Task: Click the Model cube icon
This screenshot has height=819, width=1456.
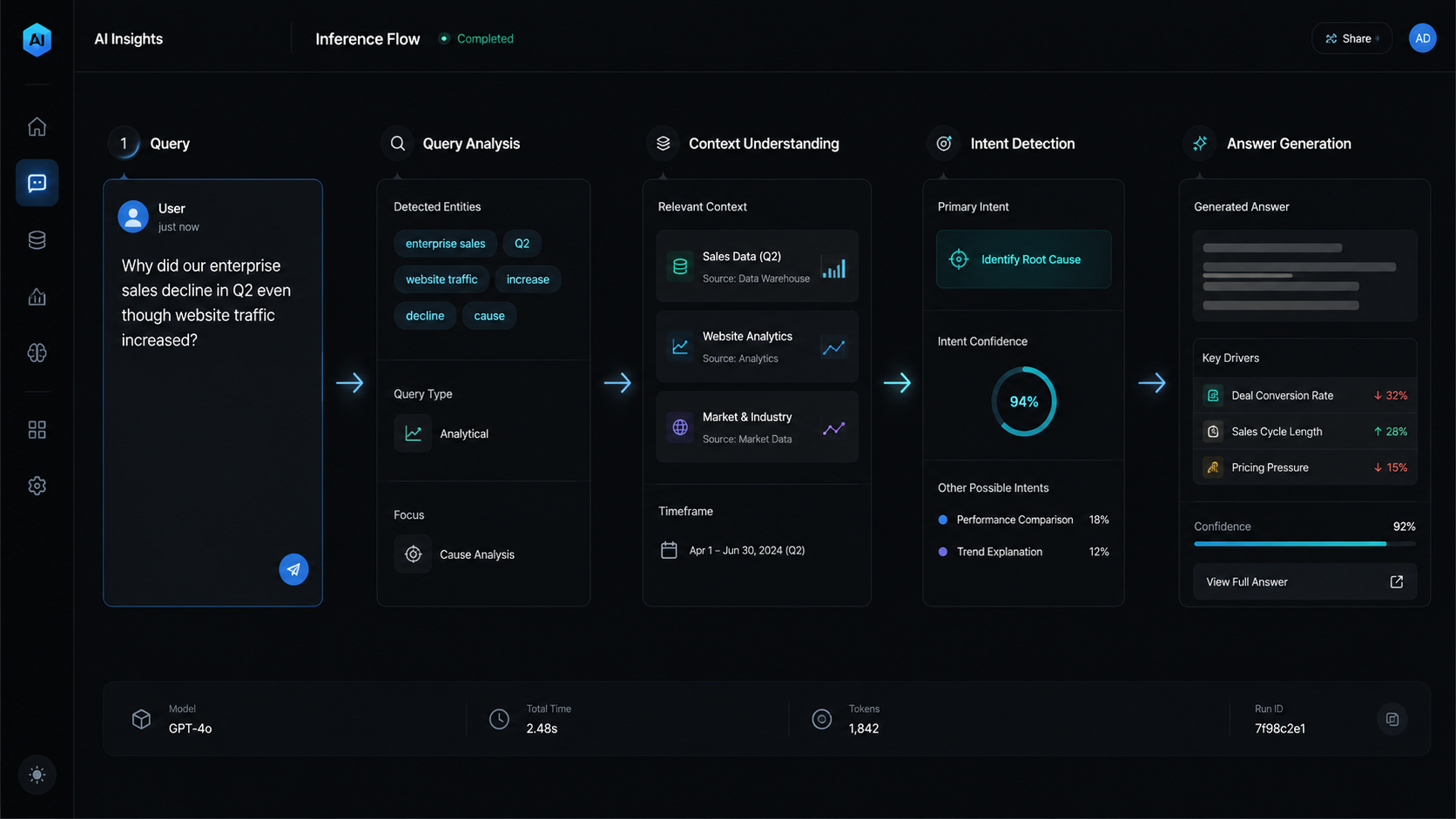Action: (141, 719)
